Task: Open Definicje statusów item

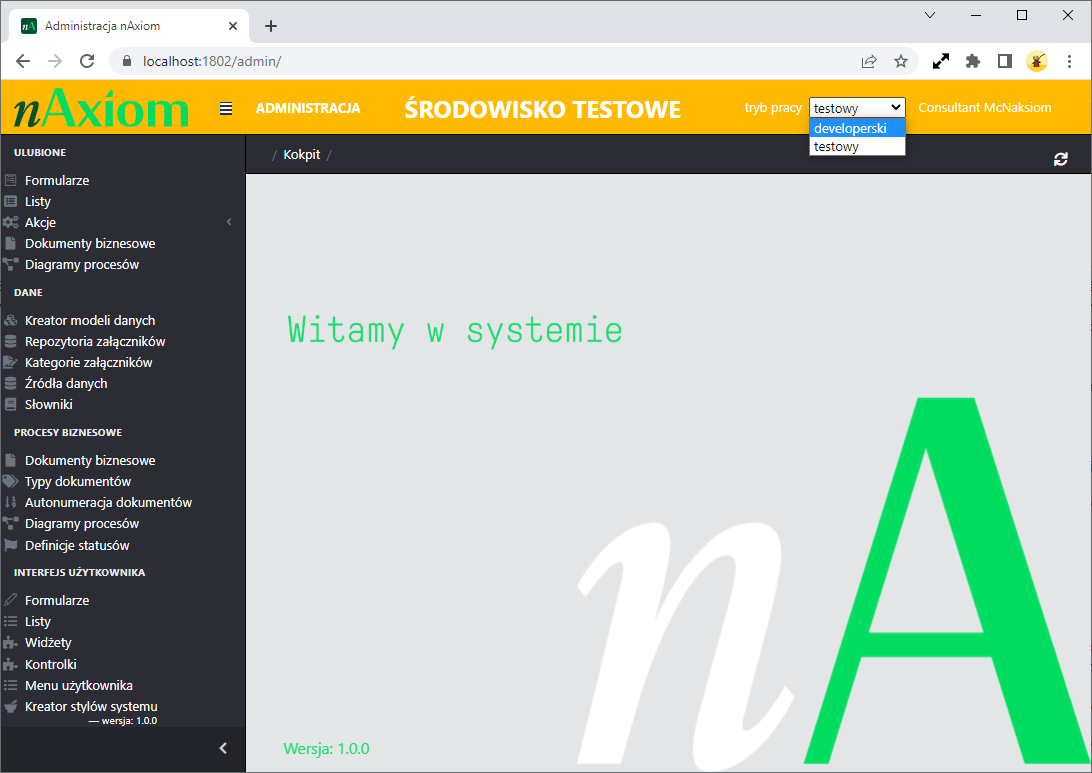Action: click(77, 545)
